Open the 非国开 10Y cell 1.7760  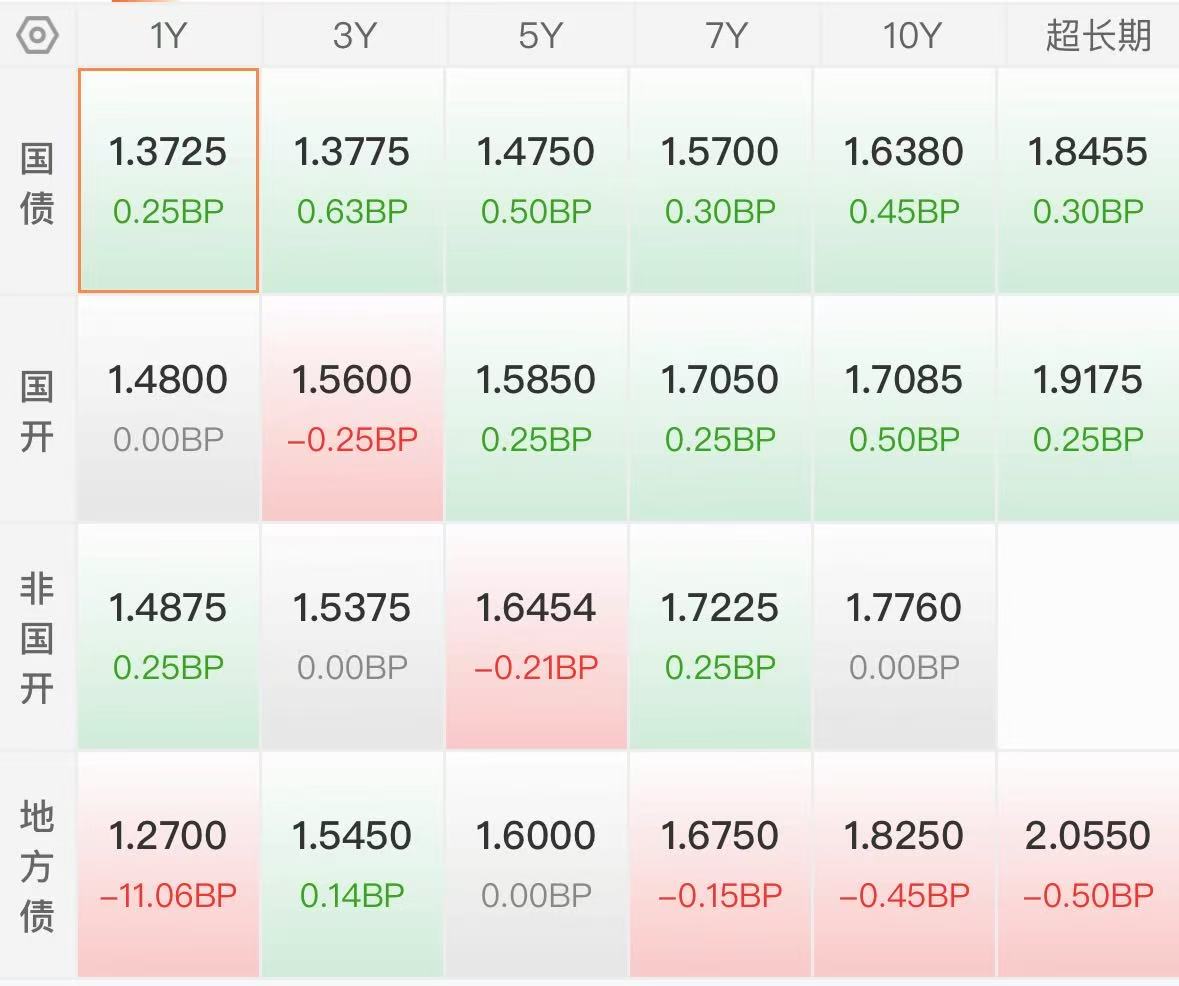coord(904,636)
